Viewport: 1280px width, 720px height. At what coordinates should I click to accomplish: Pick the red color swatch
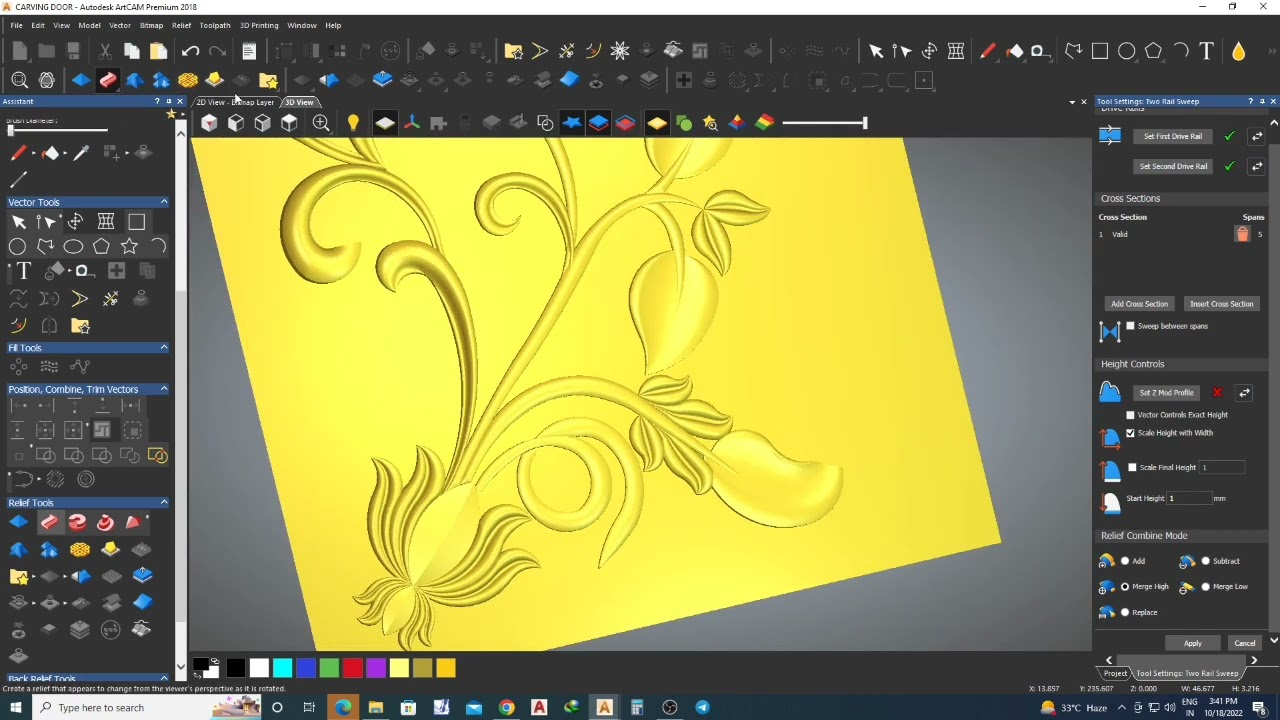[x=352, y=668]
